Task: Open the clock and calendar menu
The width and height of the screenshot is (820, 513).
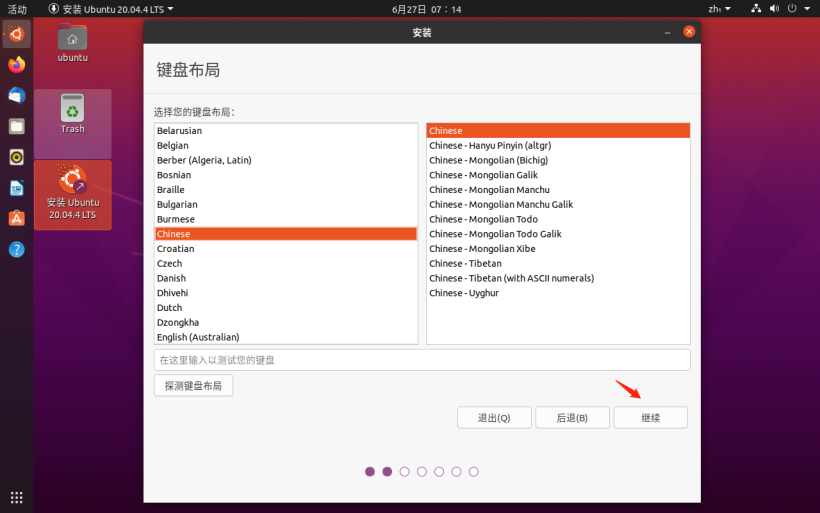Action: click(x=427, y=9)
